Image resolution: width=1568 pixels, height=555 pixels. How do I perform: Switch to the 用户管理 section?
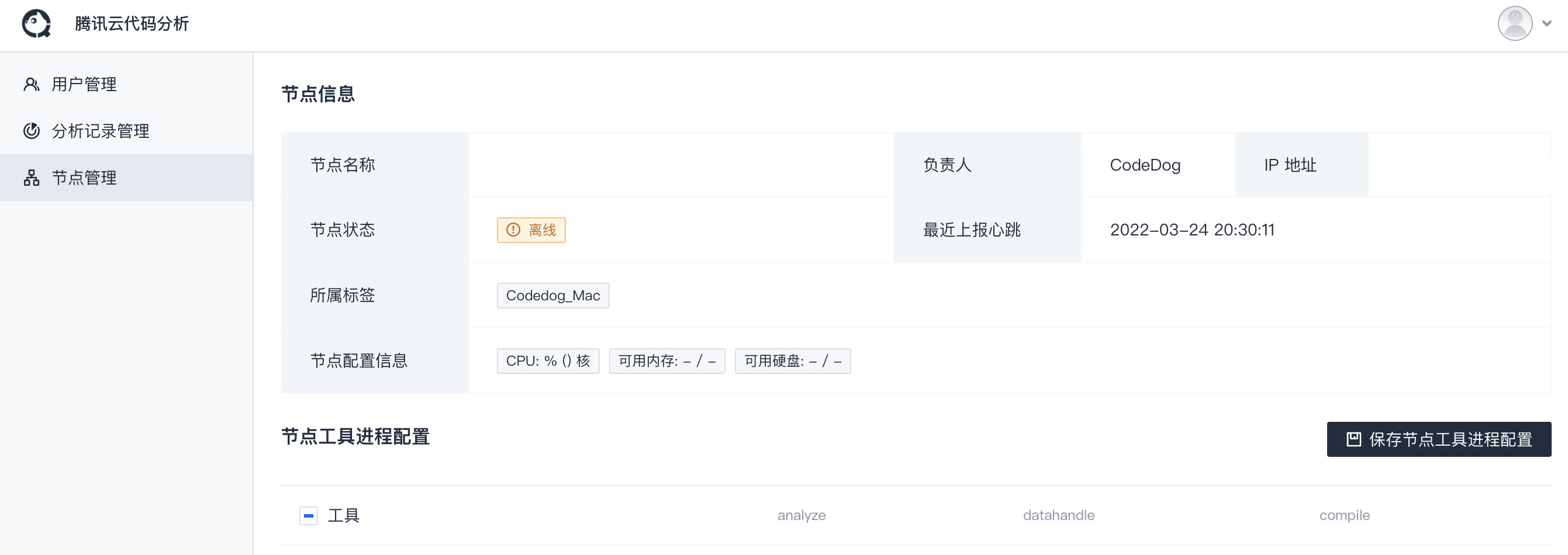84,85
